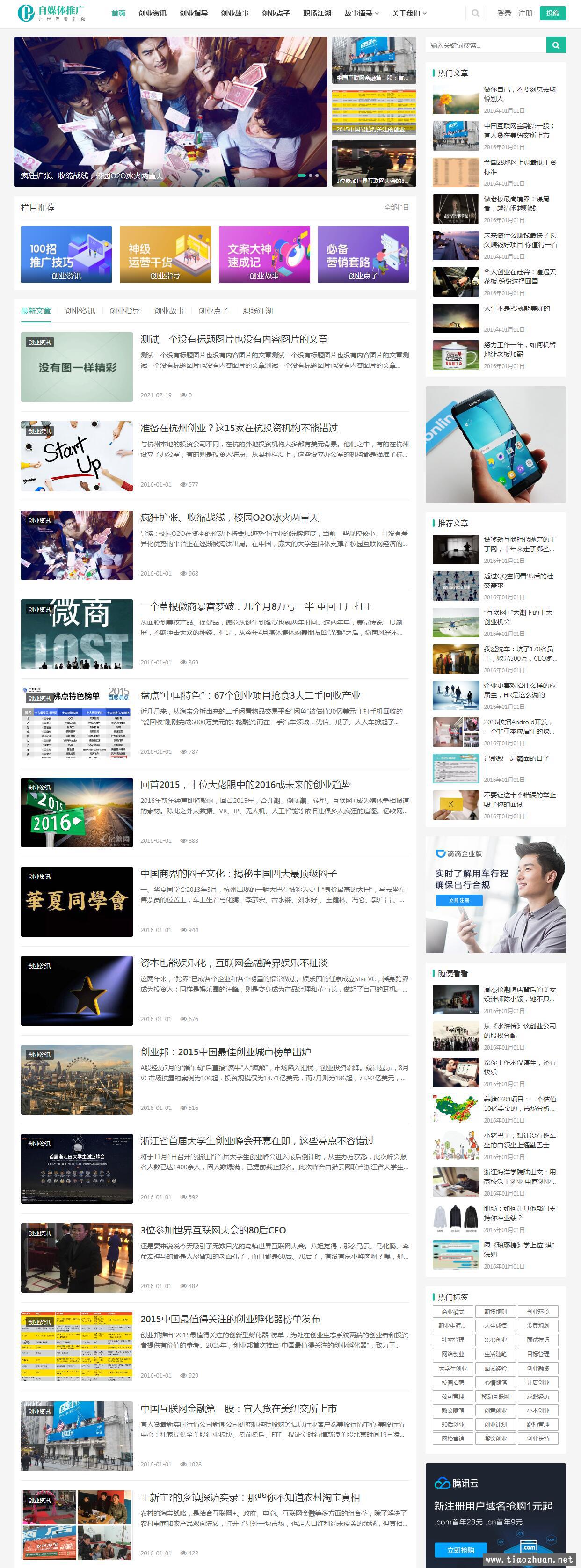Expand the 故事语录 dropdown menu
Image resolution: width=581 pixels, height=1568 pixels.
362,14
